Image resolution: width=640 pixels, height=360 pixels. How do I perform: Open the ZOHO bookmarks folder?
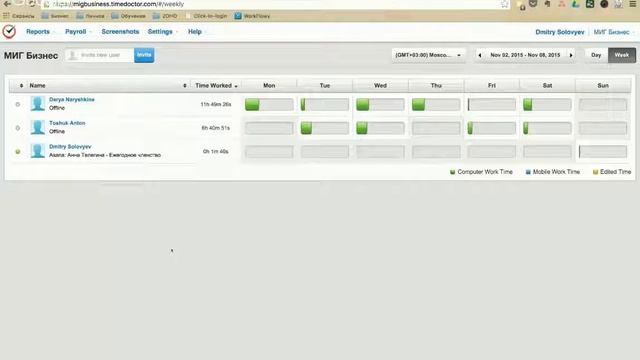tap(165, 16)
